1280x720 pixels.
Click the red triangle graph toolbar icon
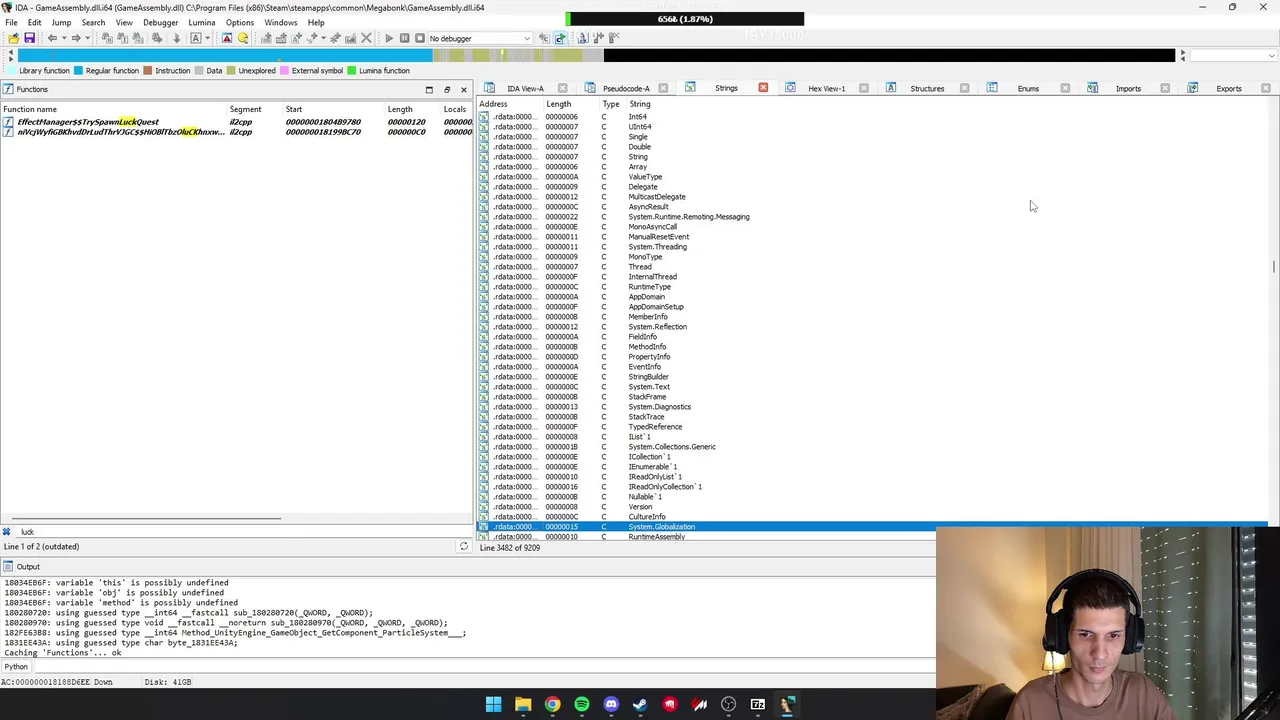227,38
